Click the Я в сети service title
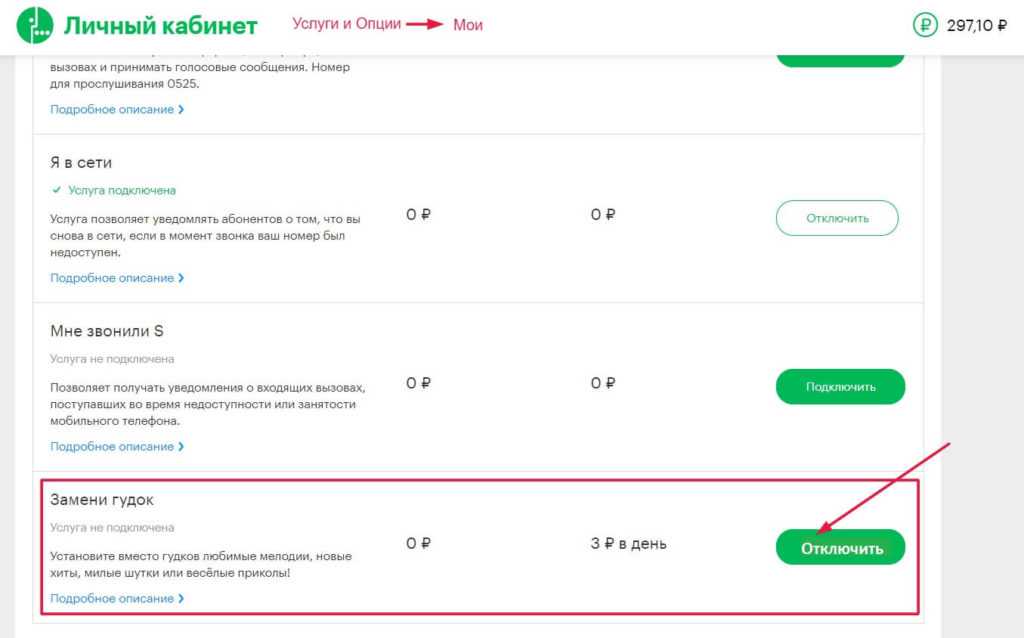This screenshot has width=1024, height=638. (81, 163)
